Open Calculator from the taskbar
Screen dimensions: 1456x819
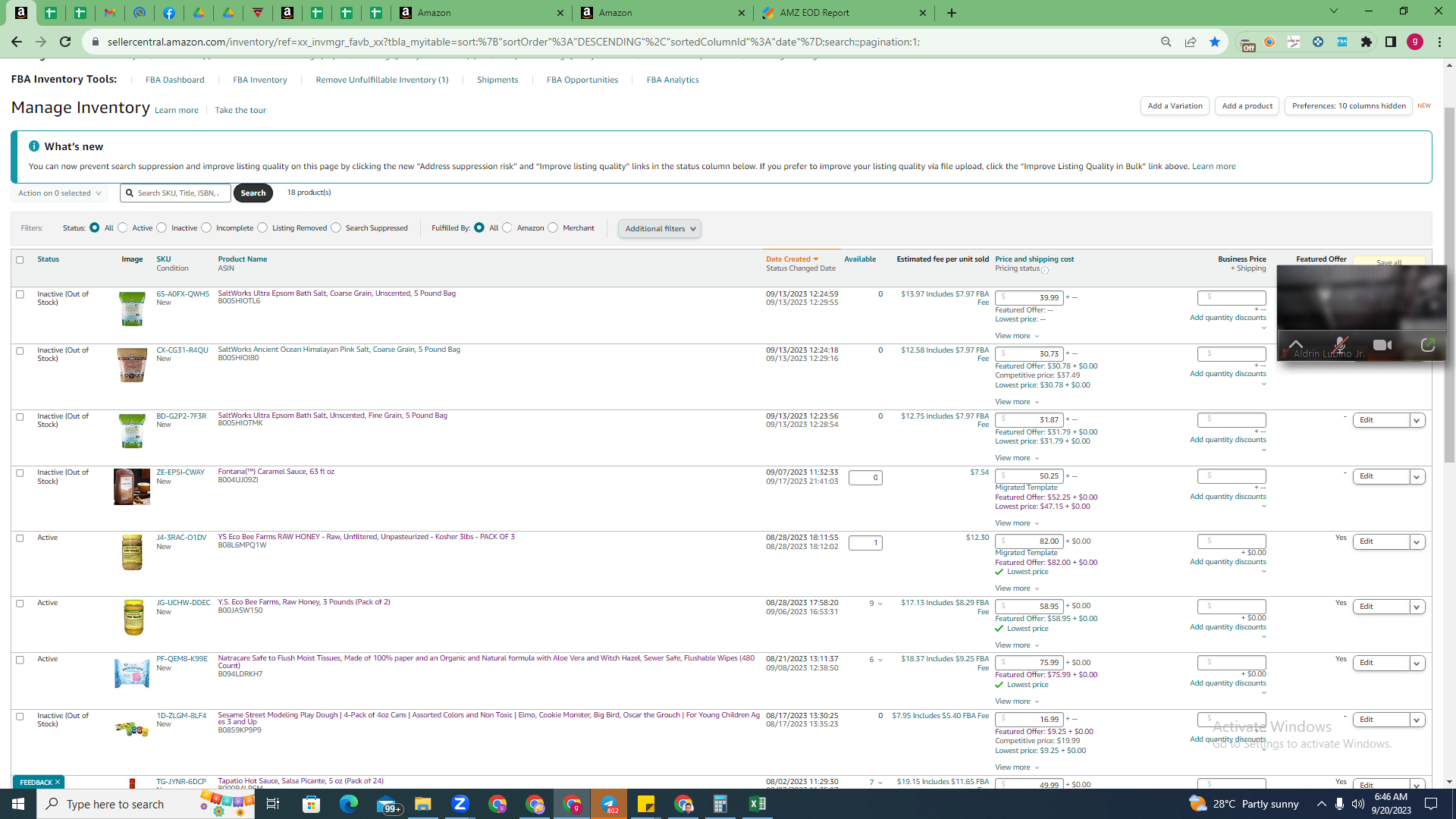(x=720, y=804)
